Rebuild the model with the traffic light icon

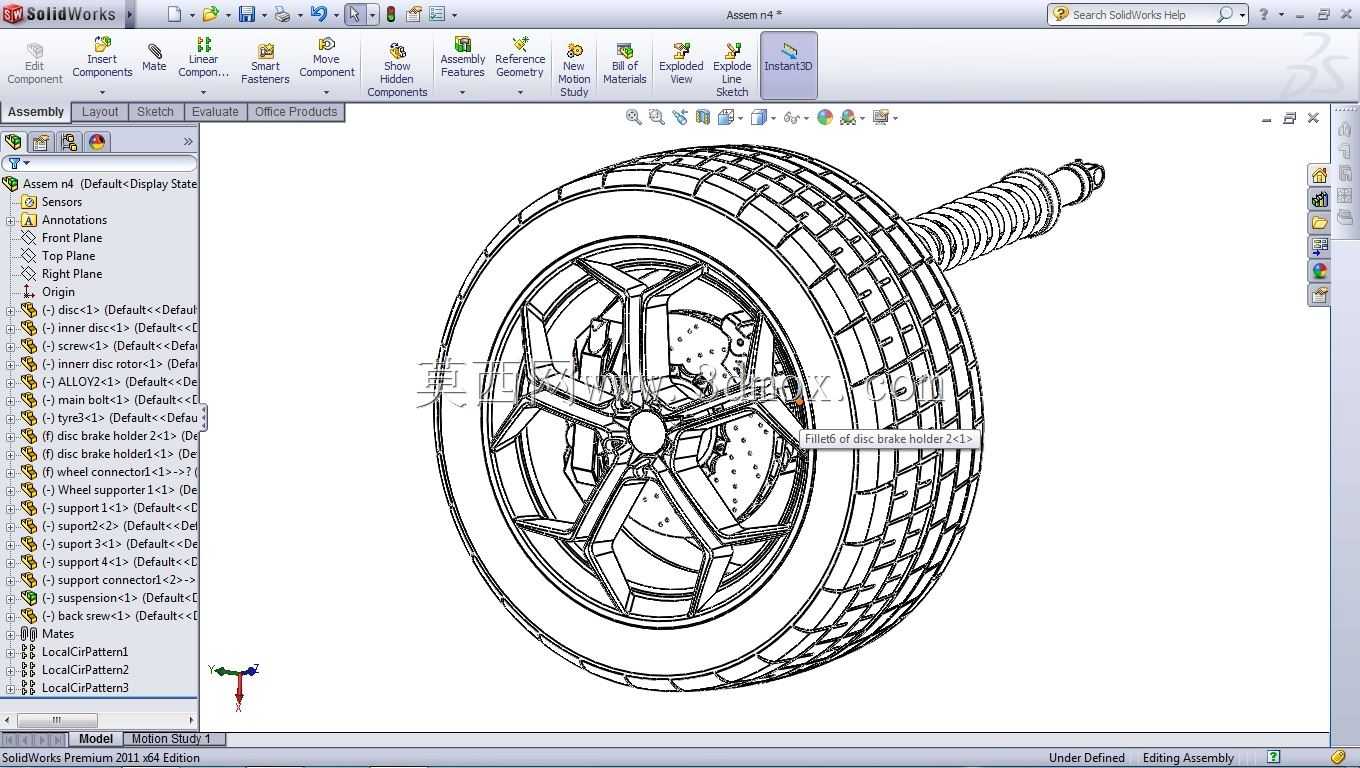[390, 14]
